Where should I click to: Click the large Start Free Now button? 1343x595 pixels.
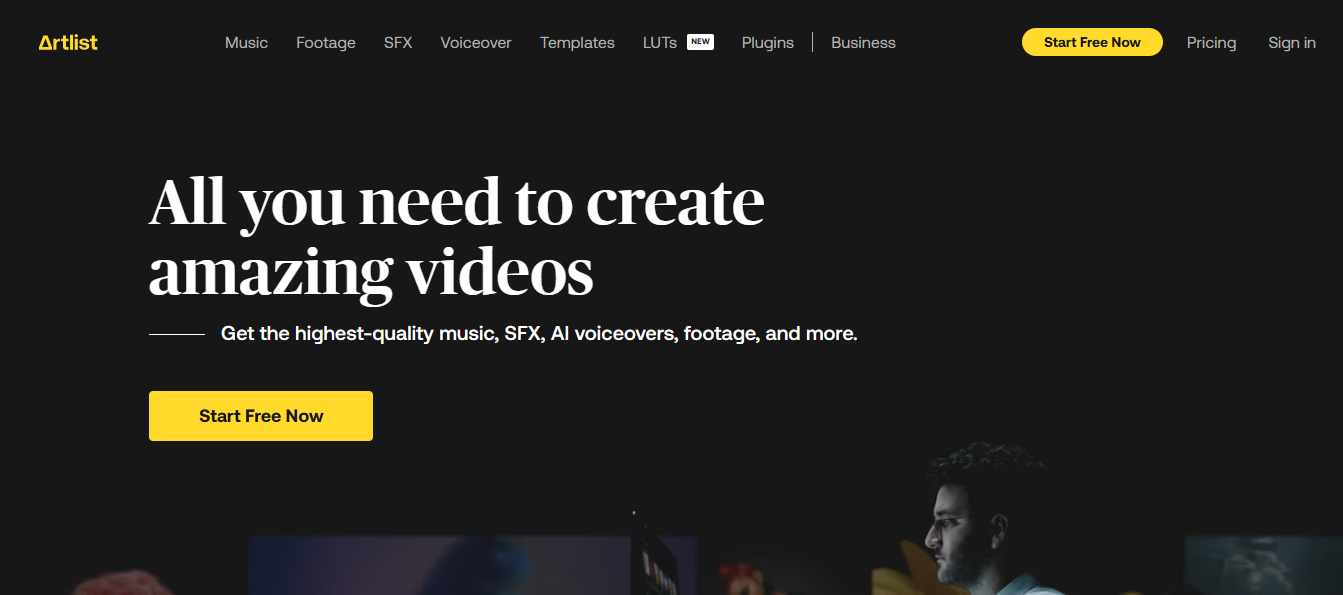(x=261, y=416)
